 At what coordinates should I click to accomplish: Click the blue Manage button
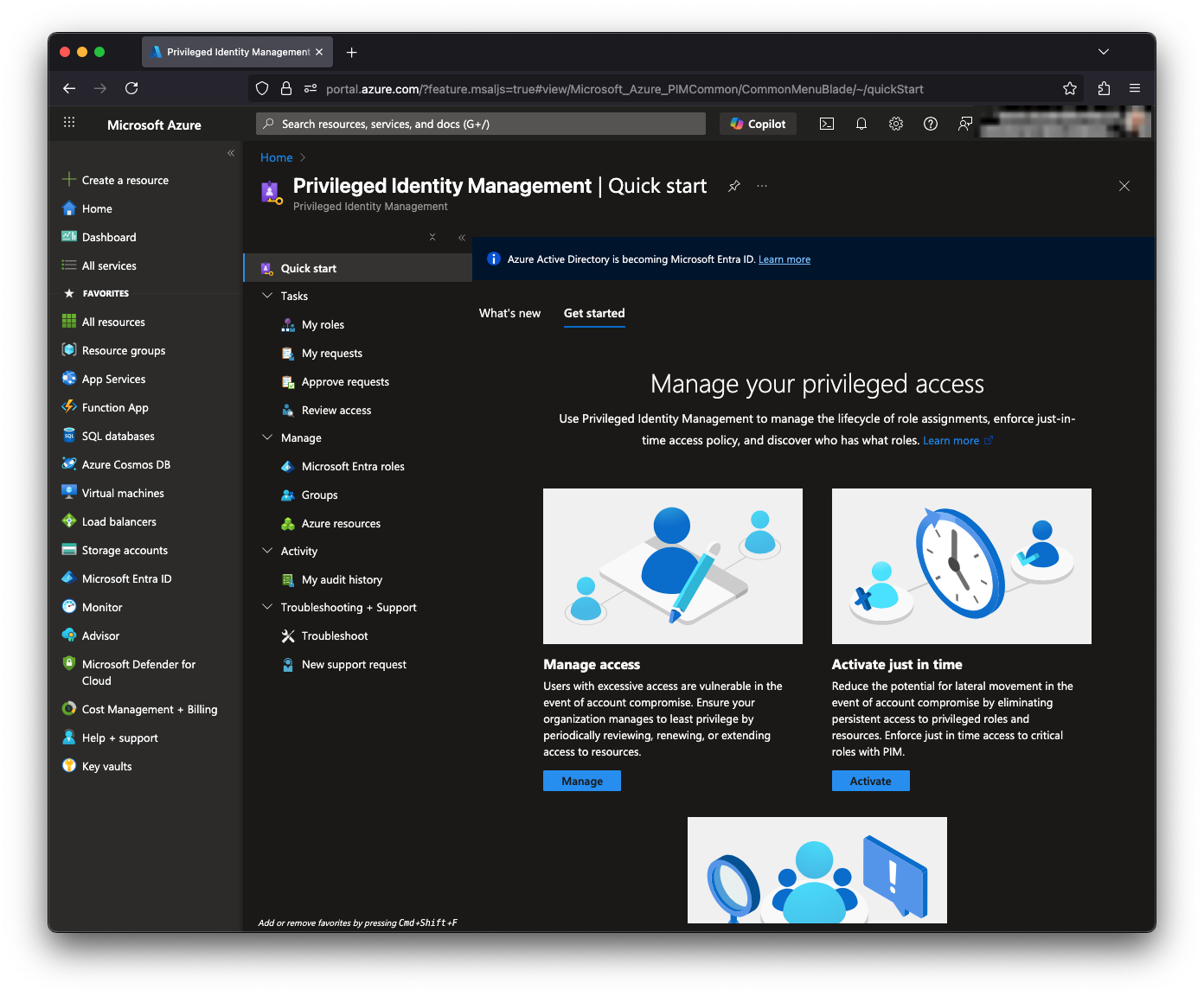581,781
